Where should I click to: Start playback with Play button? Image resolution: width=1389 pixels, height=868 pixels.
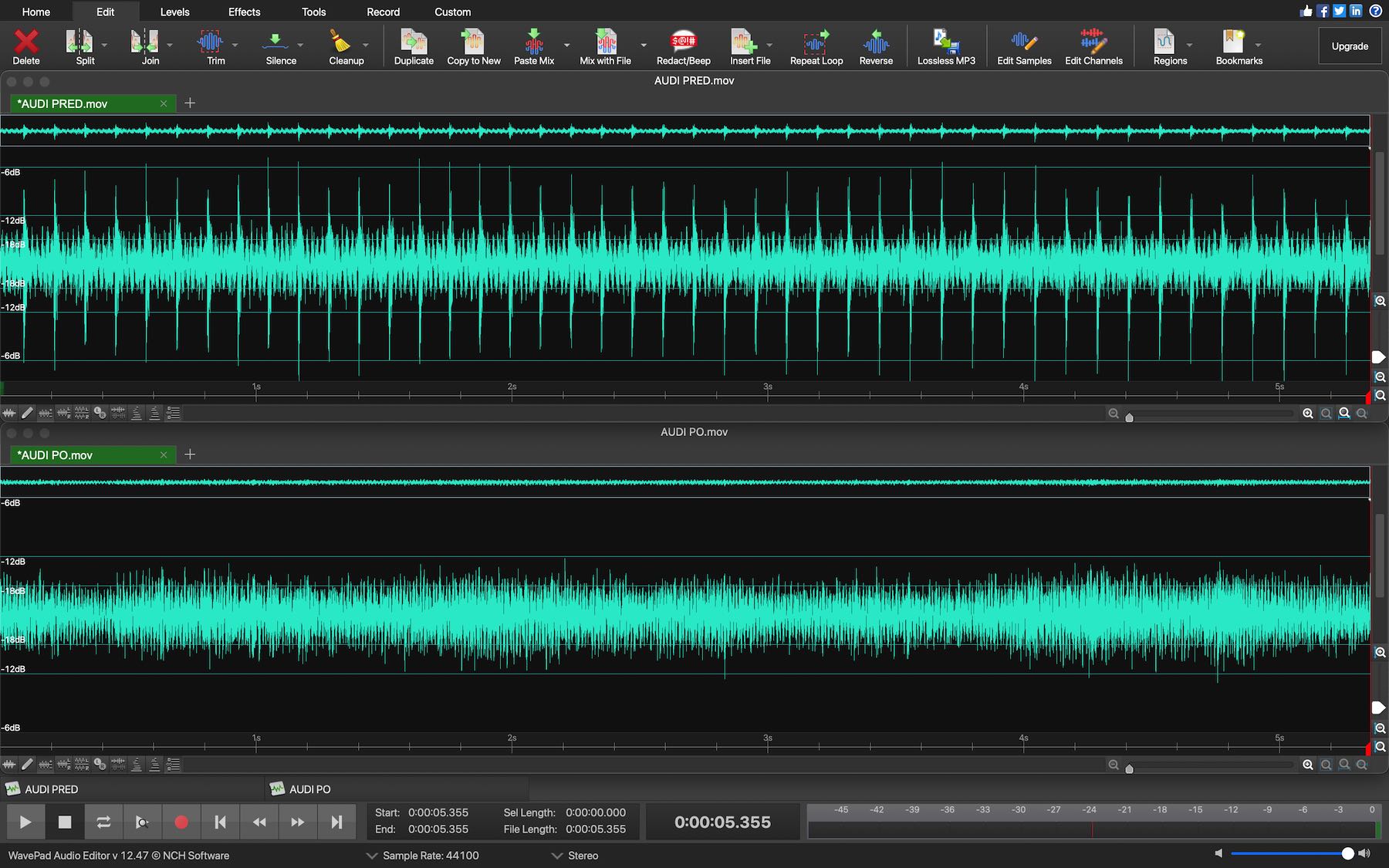[x=25, y=822]
